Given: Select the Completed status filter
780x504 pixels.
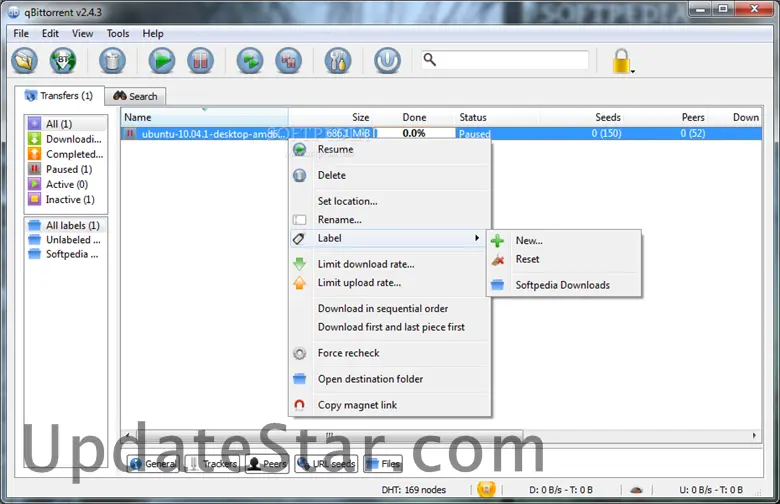Looking at the screenshot, I should 66,154.
